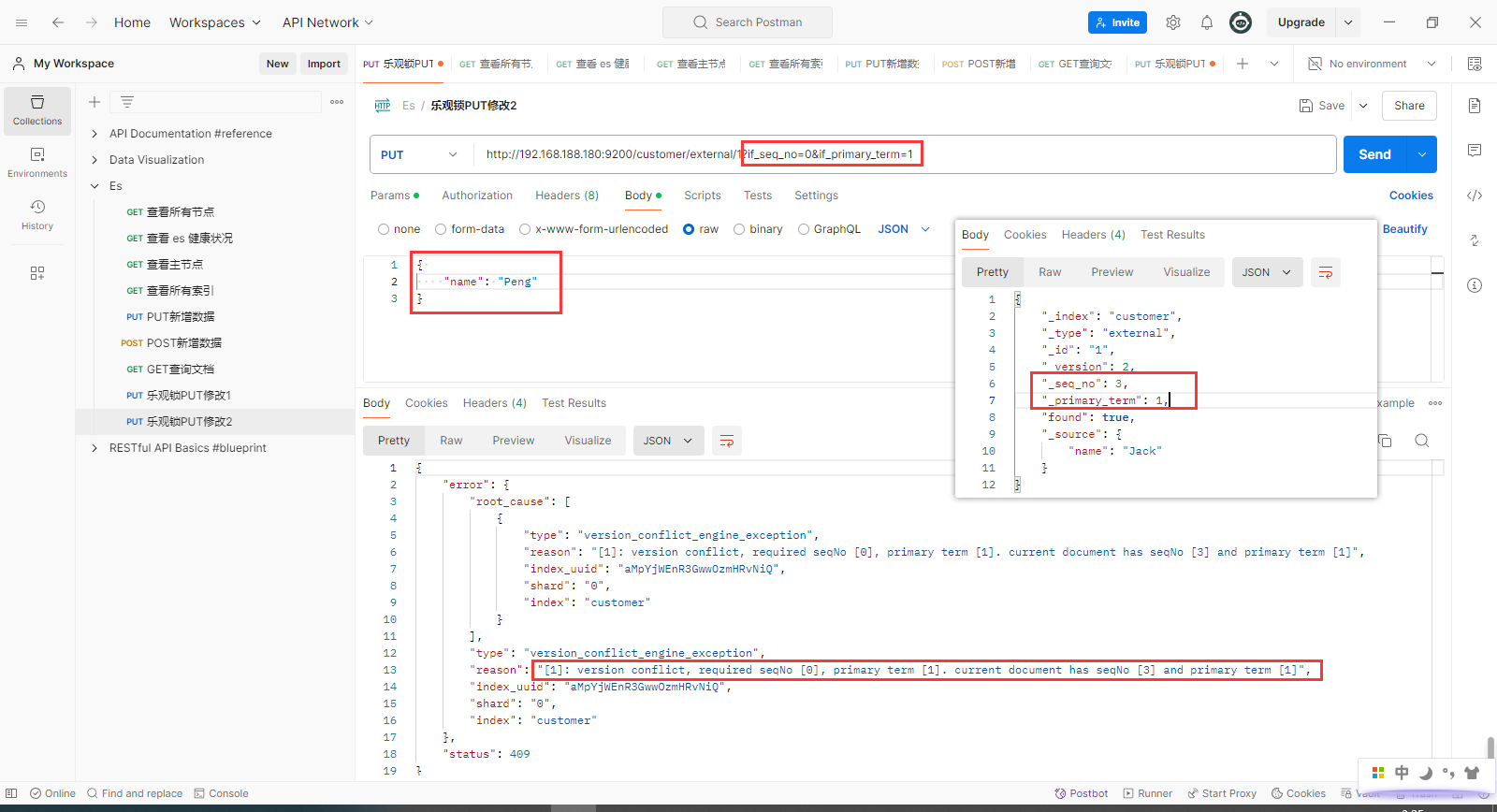1497x812 pixels.
Task: Switch to the Params tab
Action: [x=395, y=196]
